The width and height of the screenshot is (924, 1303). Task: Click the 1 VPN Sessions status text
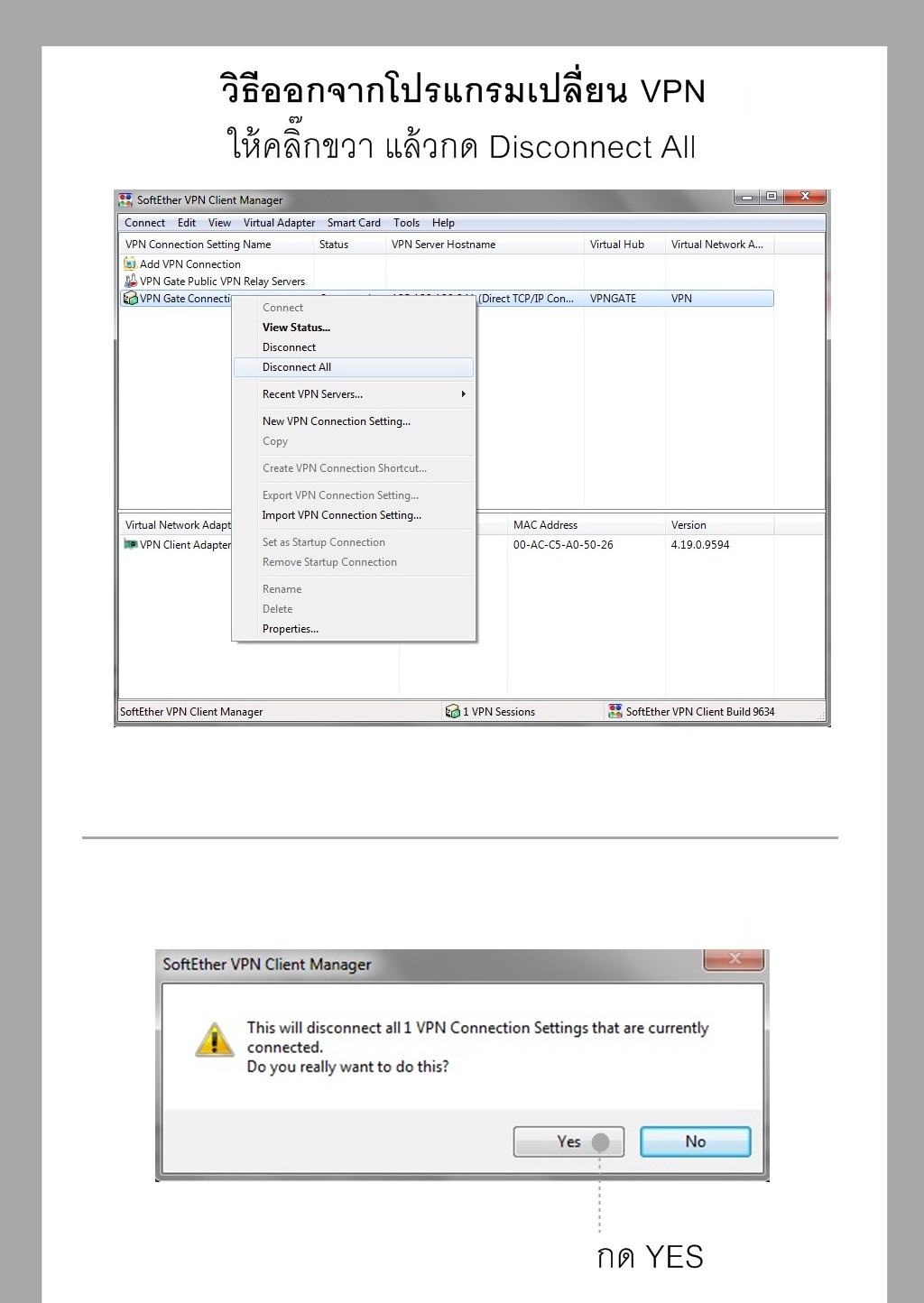pos(499,712)
